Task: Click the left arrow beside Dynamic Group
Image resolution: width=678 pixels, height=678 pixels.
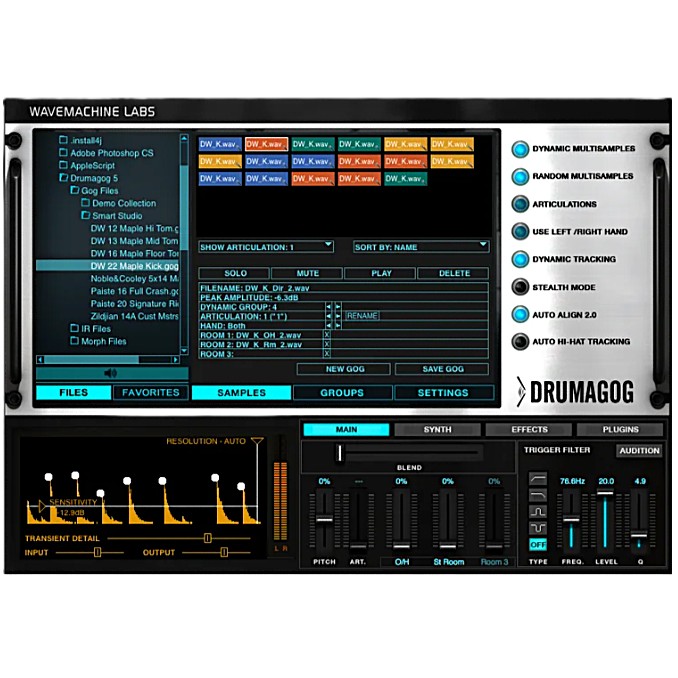Action: [329, 307]
